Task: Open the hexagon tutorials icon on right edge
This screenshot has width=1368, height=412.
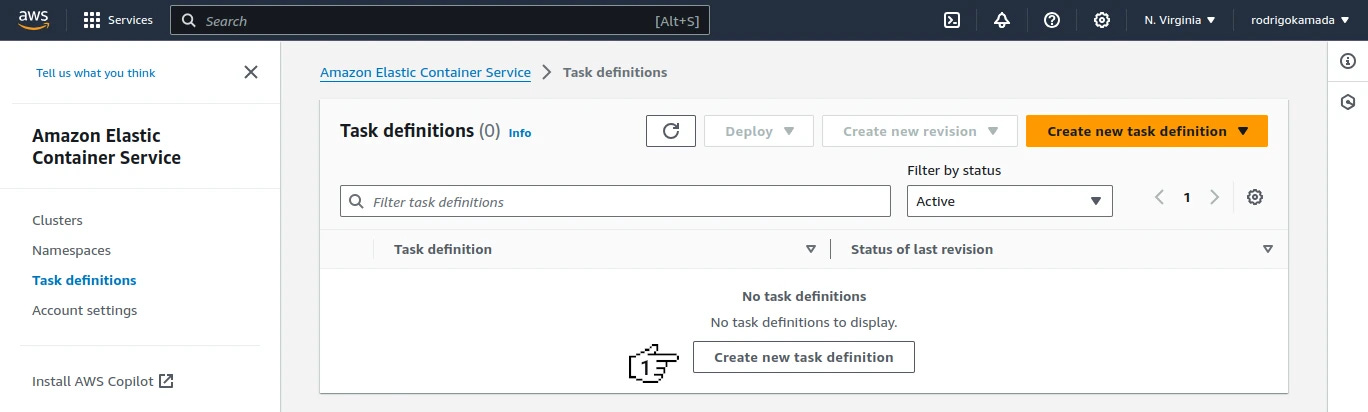Action: coord(1348,102)
